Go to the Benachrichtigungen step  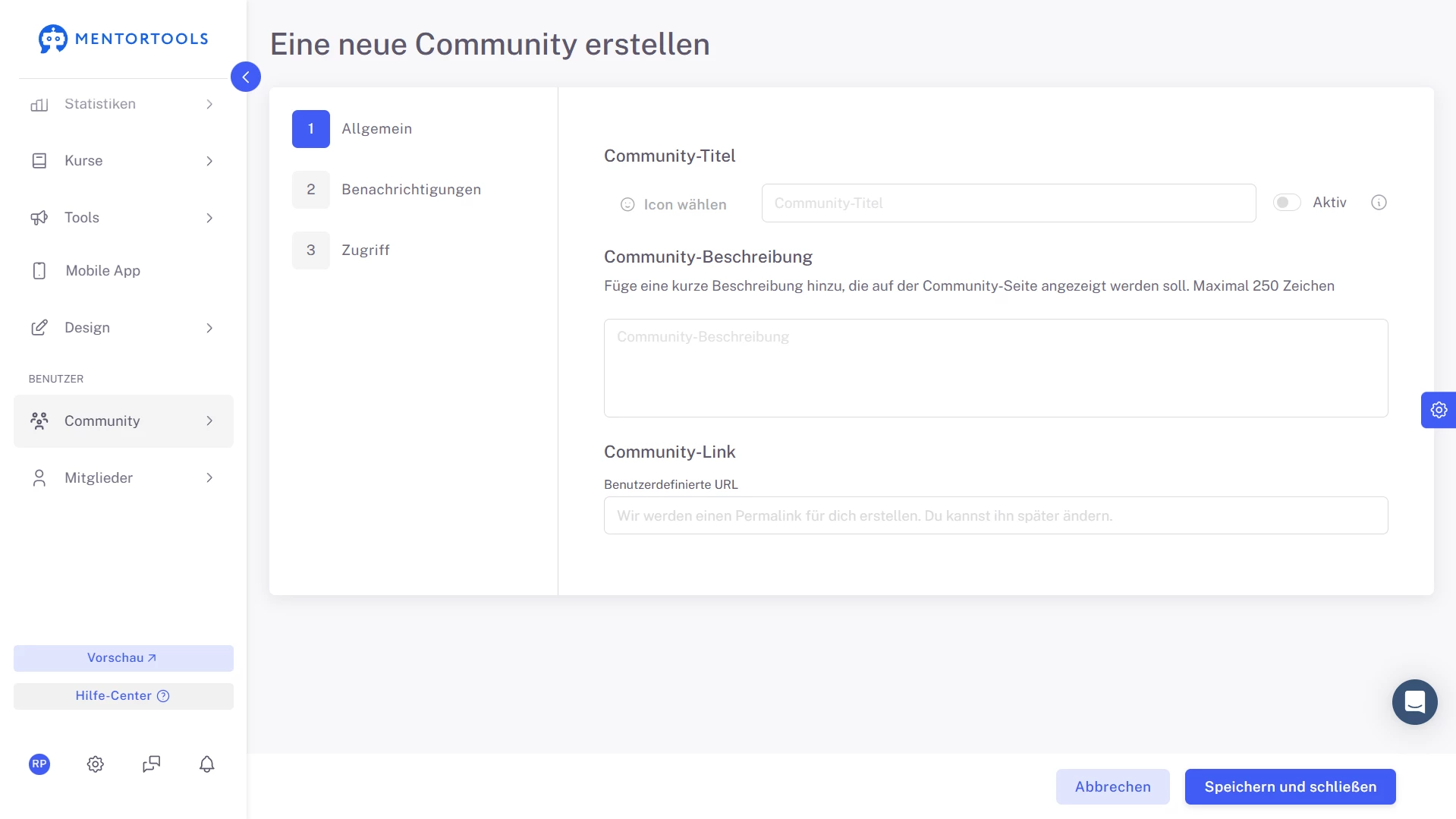coord(410,190)
